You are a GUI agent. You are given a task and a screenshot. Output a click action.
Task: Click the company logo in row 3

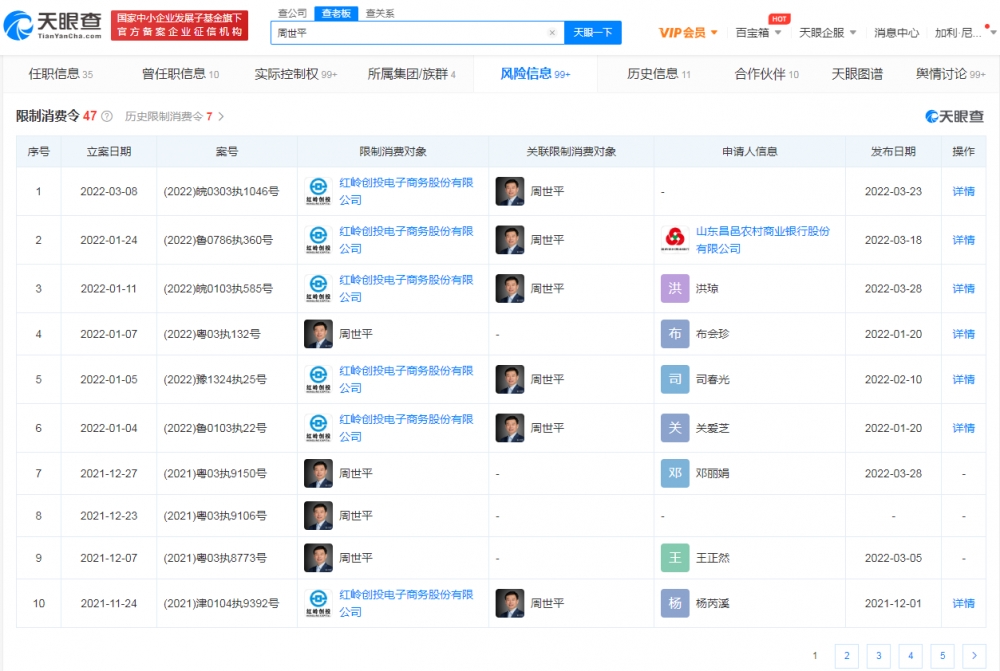(318, 288)
